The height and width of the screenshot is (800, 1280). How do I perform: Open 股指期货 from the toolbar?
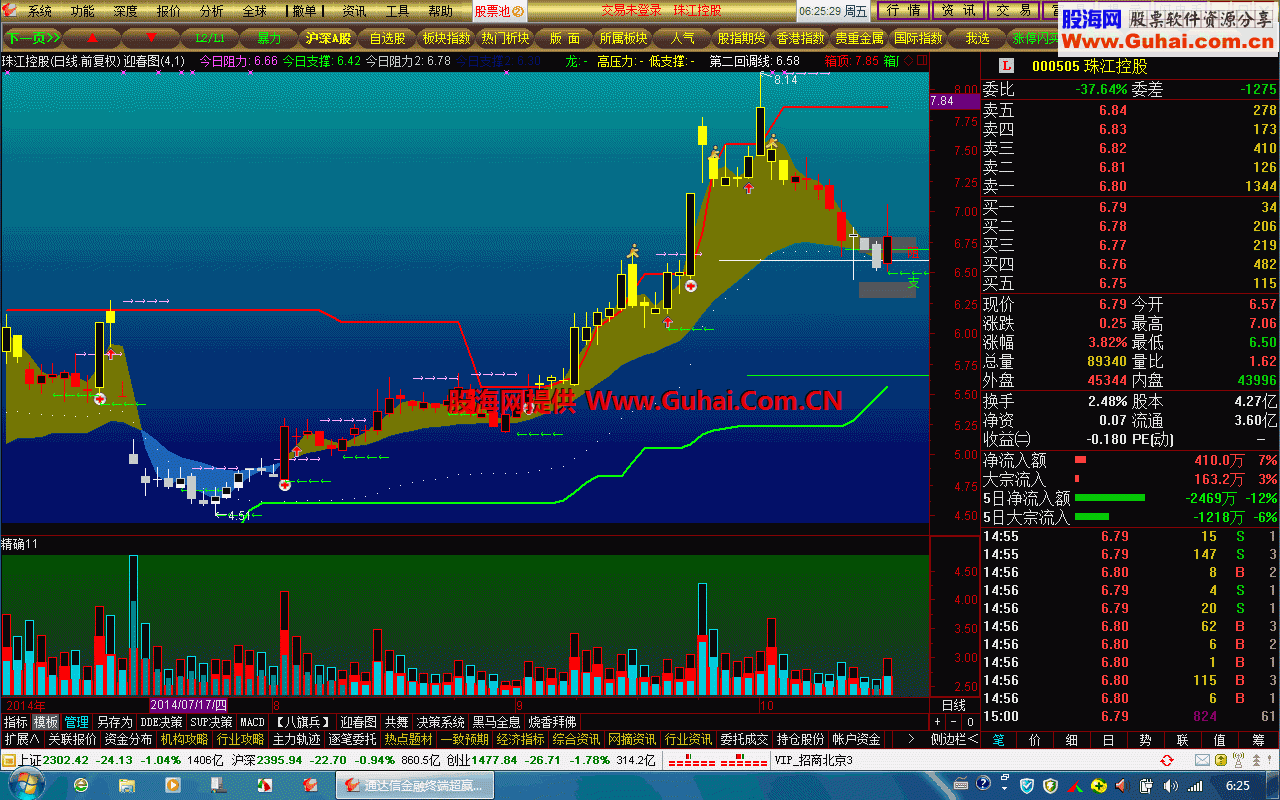click(x=742, y=38)
